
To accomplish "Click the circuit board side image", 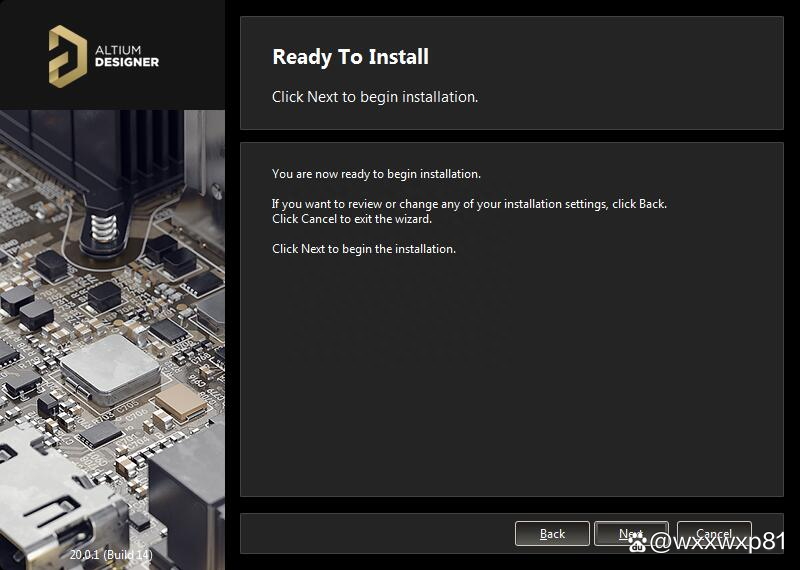I will point(112,339).
